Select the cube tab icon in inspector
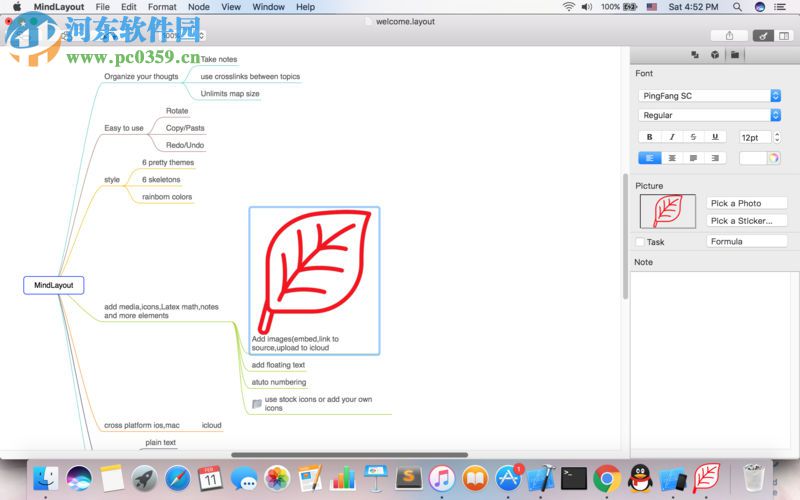The image size is (800, 500). [x=715, y=55]
